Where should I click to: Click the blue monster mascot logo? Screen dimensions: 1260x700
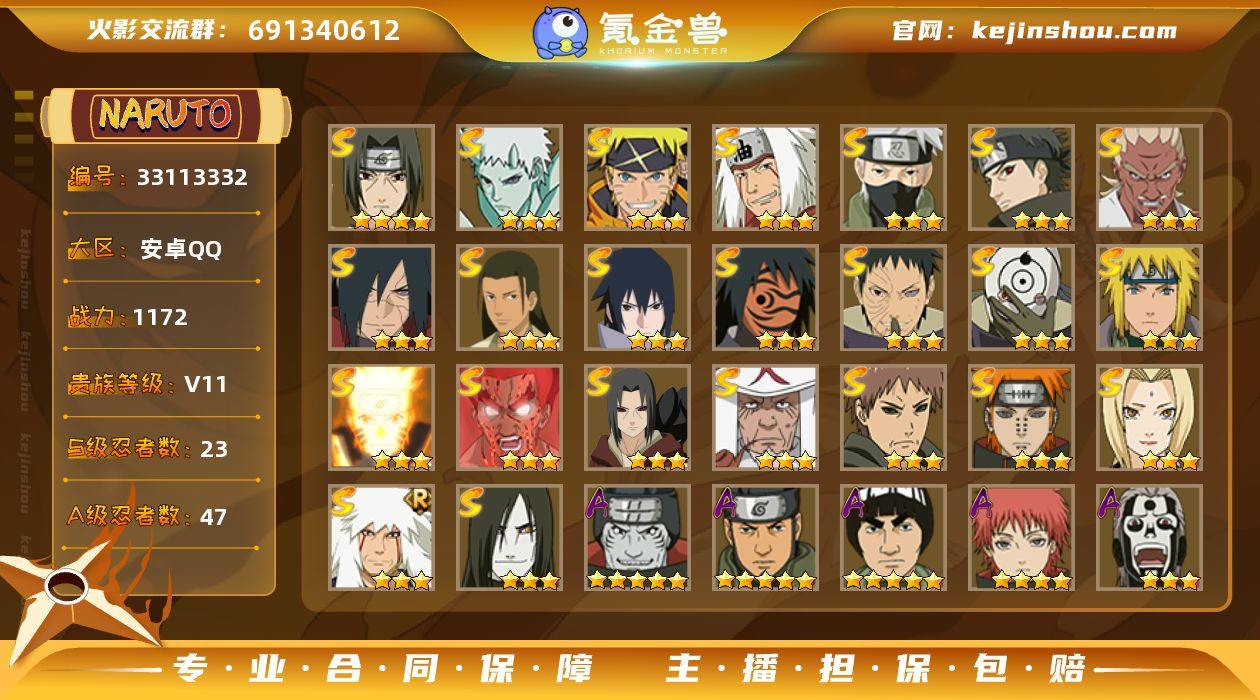pyautogui.click(x=560, y=33)
